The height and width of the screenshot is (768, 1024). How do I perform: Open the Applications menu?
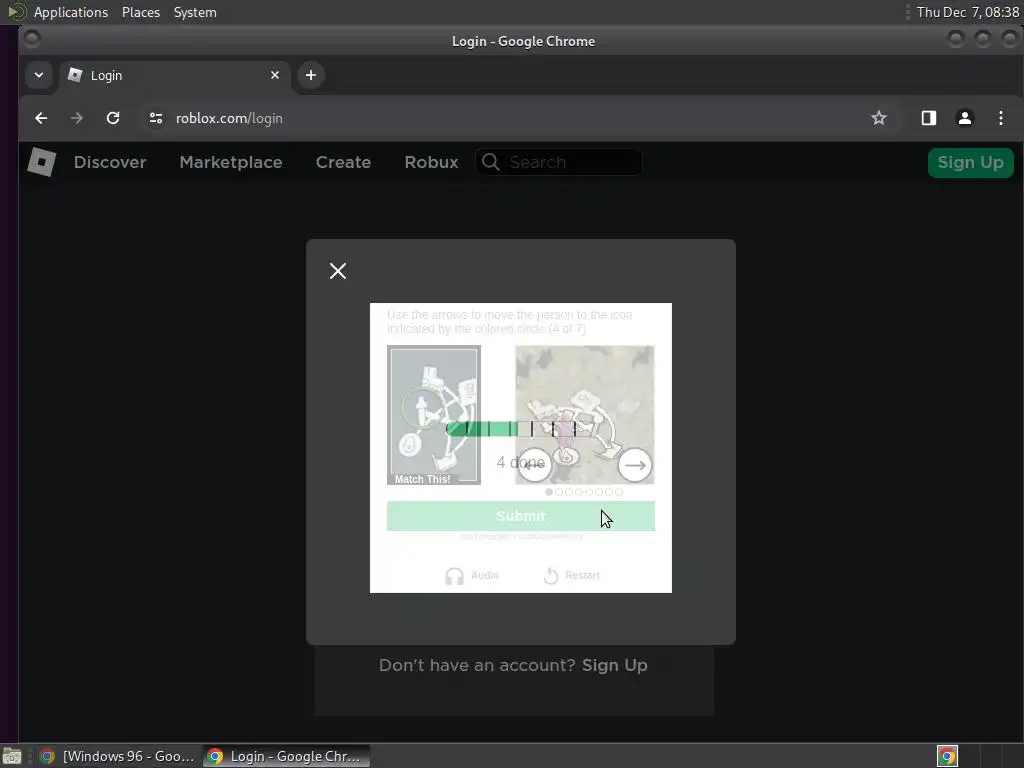click(x=71, y=12)
